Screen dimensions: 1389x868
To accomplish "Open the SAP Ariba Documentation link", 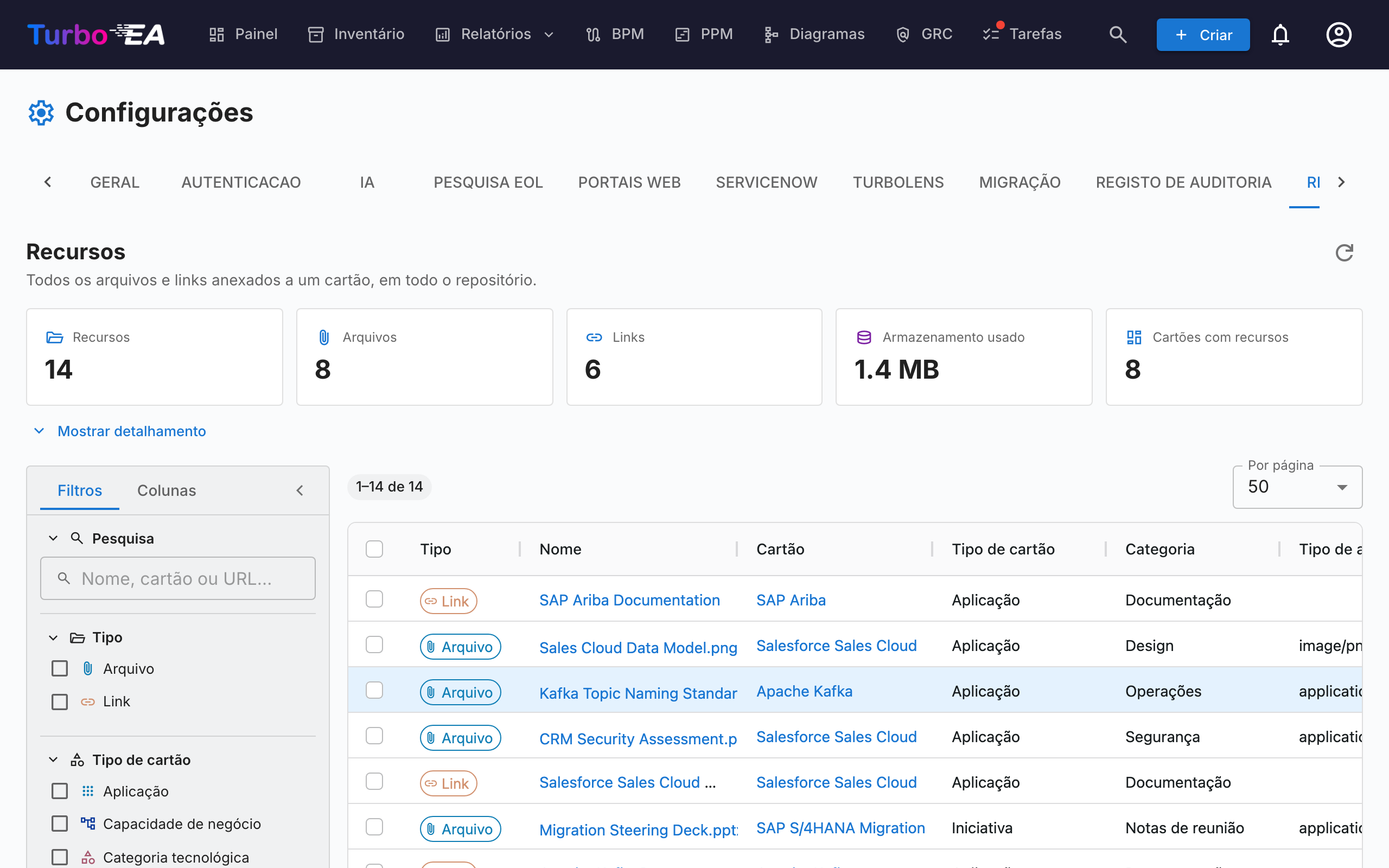I will pyautogui.click(x=629, y=601).
